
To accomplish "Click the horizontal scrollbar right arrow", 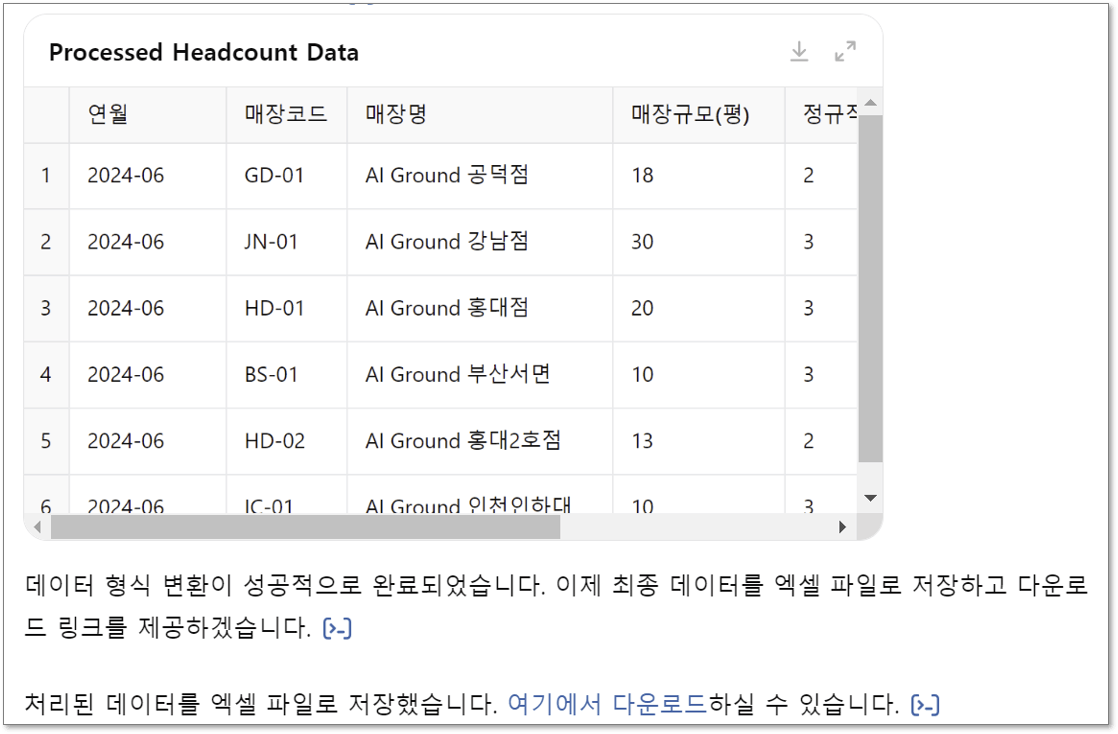I will tap(842, 527).
